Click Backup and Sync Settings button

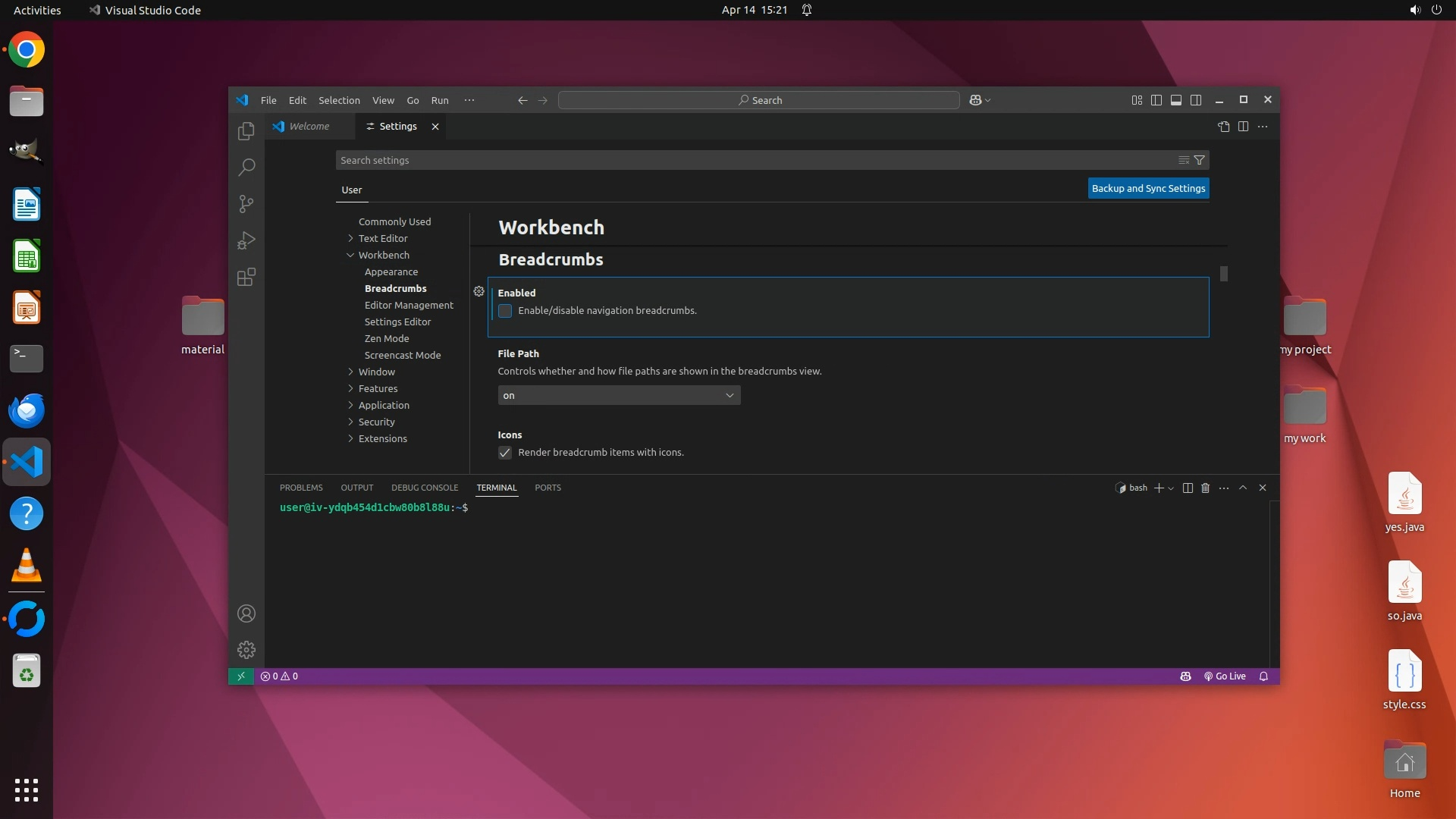click(x=1148, y=188)
